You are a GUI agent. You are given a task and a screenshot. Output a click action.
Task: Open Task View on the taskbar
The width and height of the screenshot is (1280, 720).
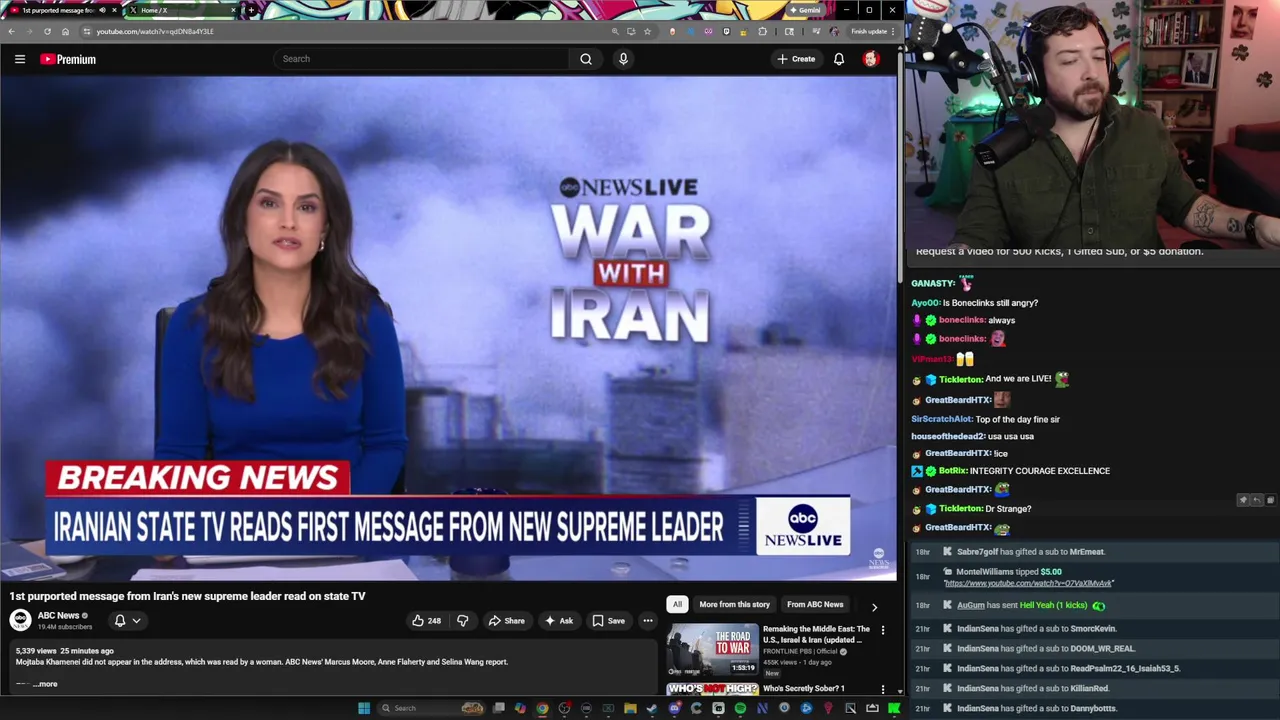499,708
